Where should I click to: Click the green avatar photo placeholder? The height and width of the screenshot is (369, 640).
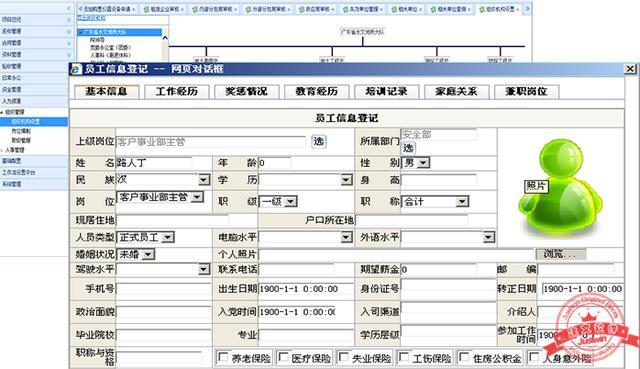tap(560, 188)
